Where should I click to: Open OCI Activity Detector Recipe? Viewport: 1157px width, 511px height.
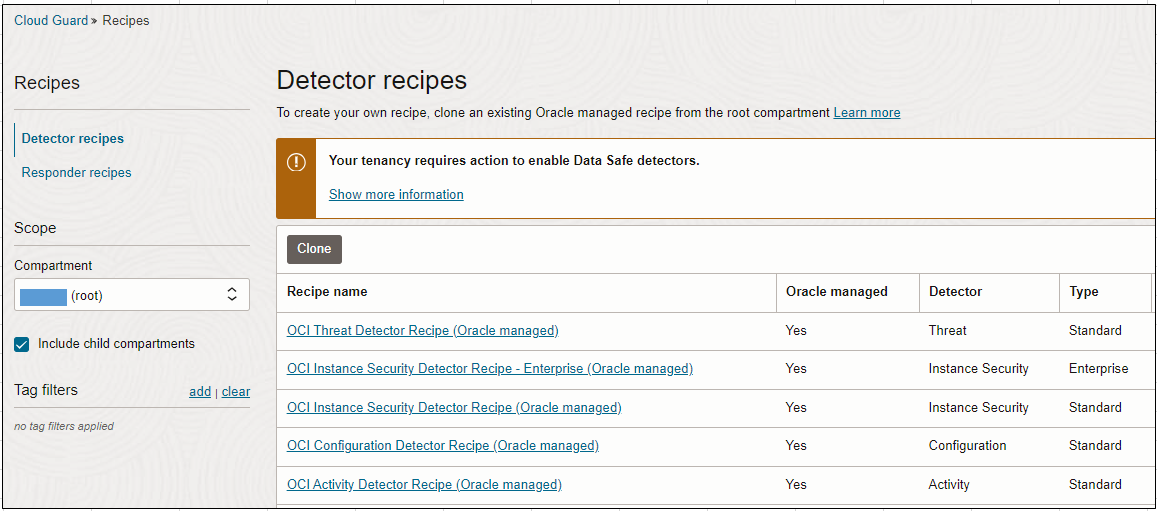click(x=424, y=484)
